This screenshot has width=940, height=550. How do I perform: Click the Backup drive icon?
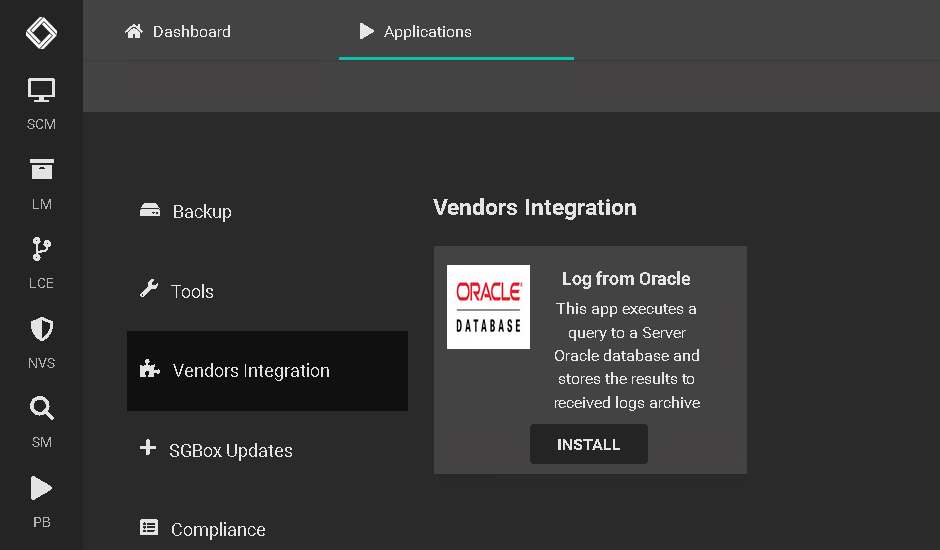tap(150, 210)
